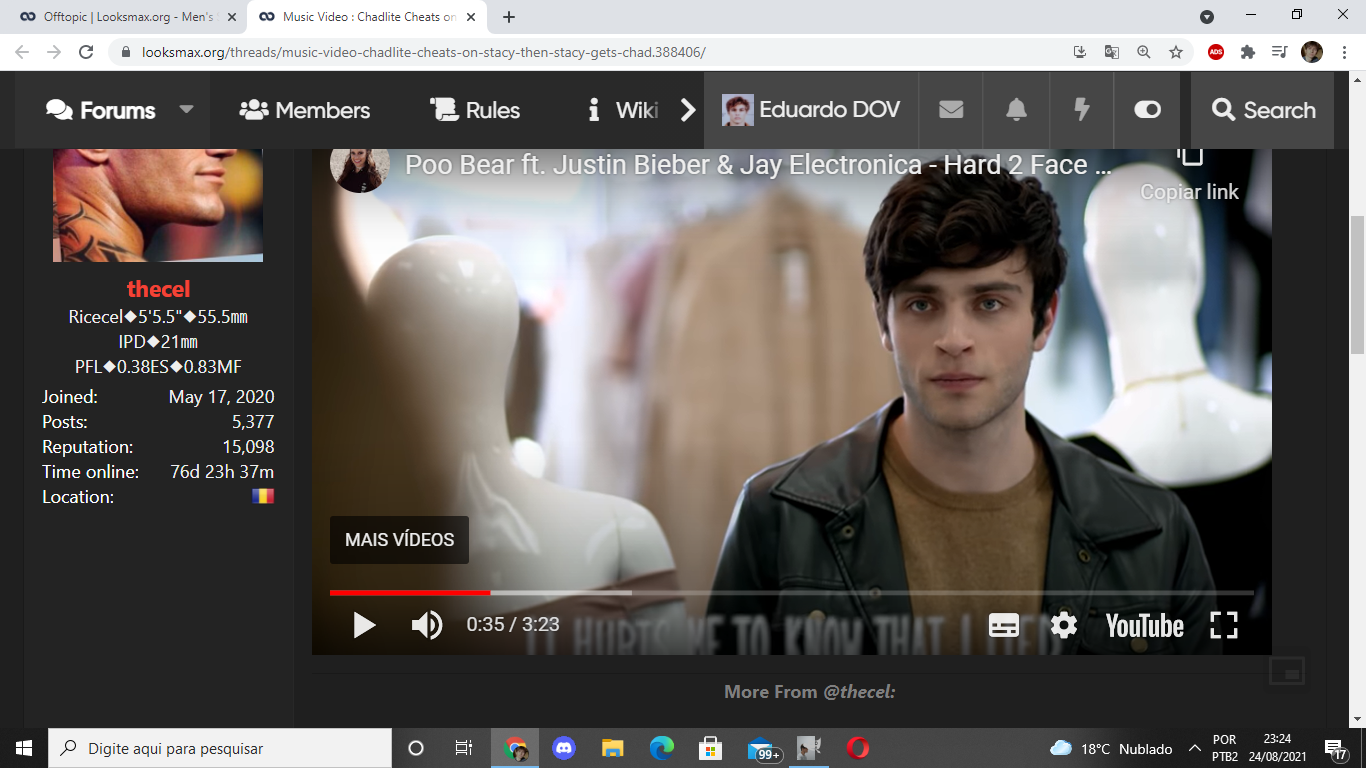Open the media control playlist icon
This screenshot has height=768, width=1366.
1280,52
